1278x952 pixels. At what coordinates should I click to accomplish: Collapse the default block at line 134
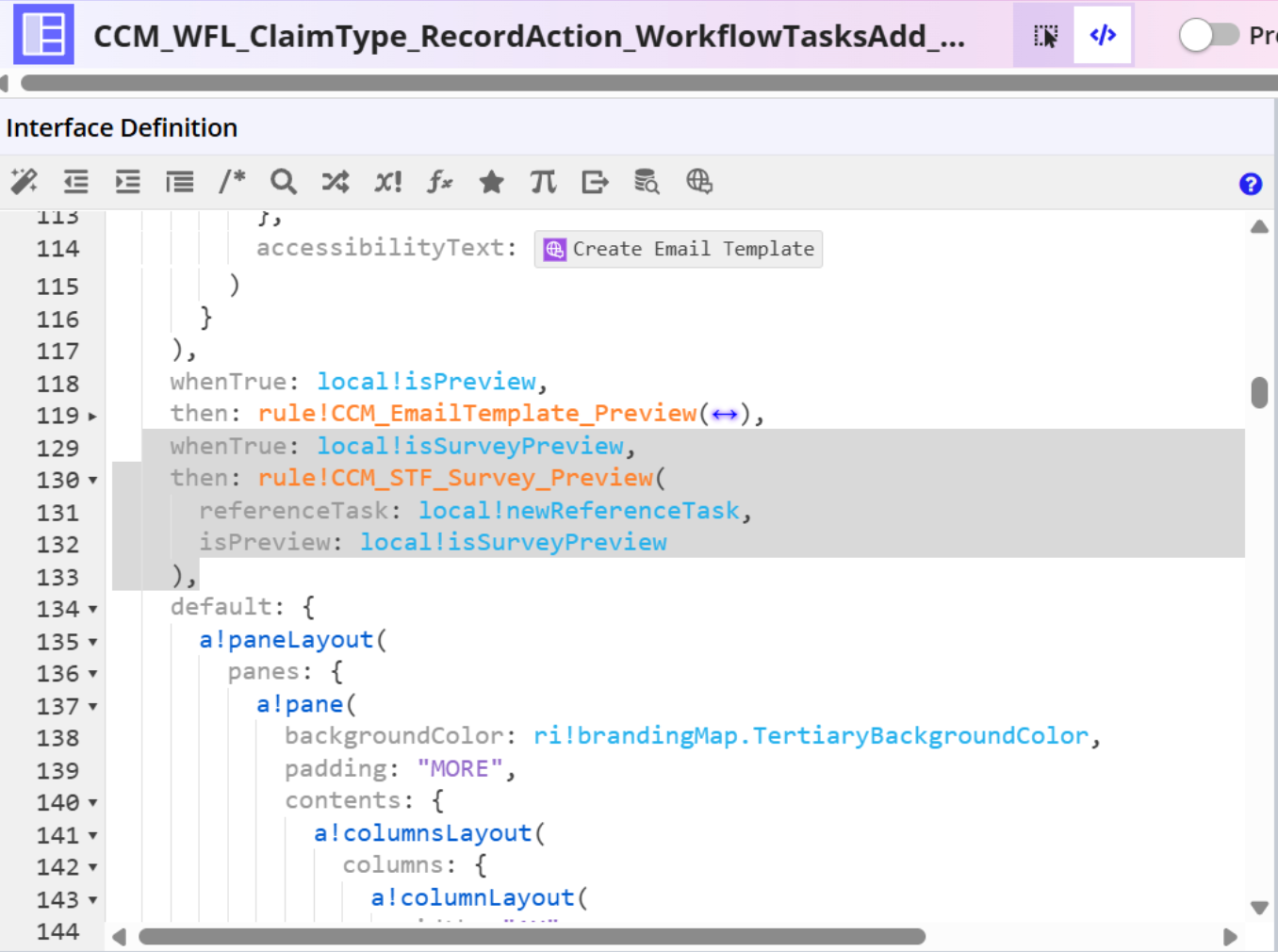92,610
